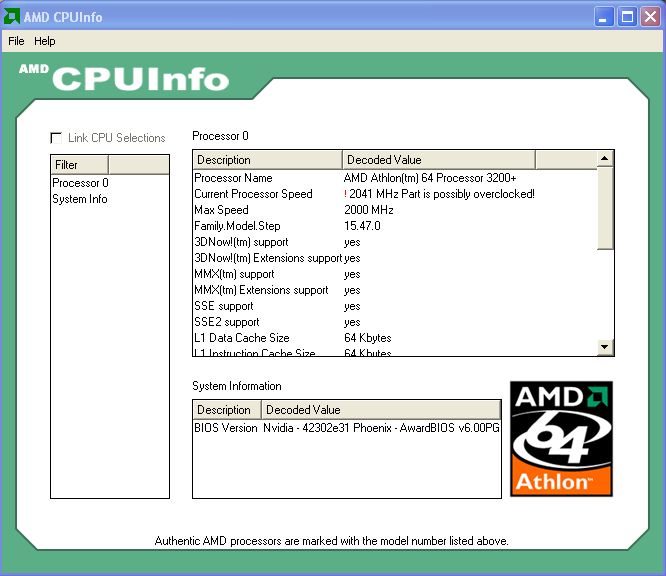Click the Nvidia AwardBIOS version value
666x576 pixels.
(381, 428)
